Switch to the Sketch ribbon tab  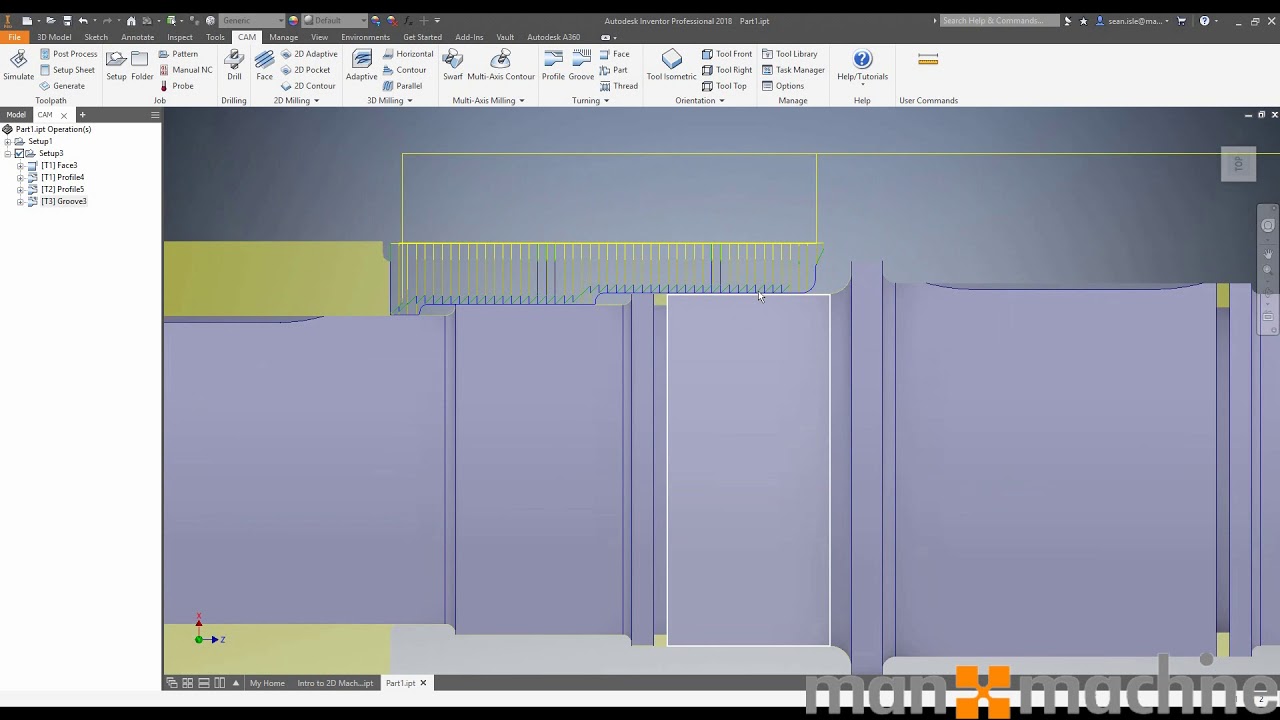click(x=96, y=37)
